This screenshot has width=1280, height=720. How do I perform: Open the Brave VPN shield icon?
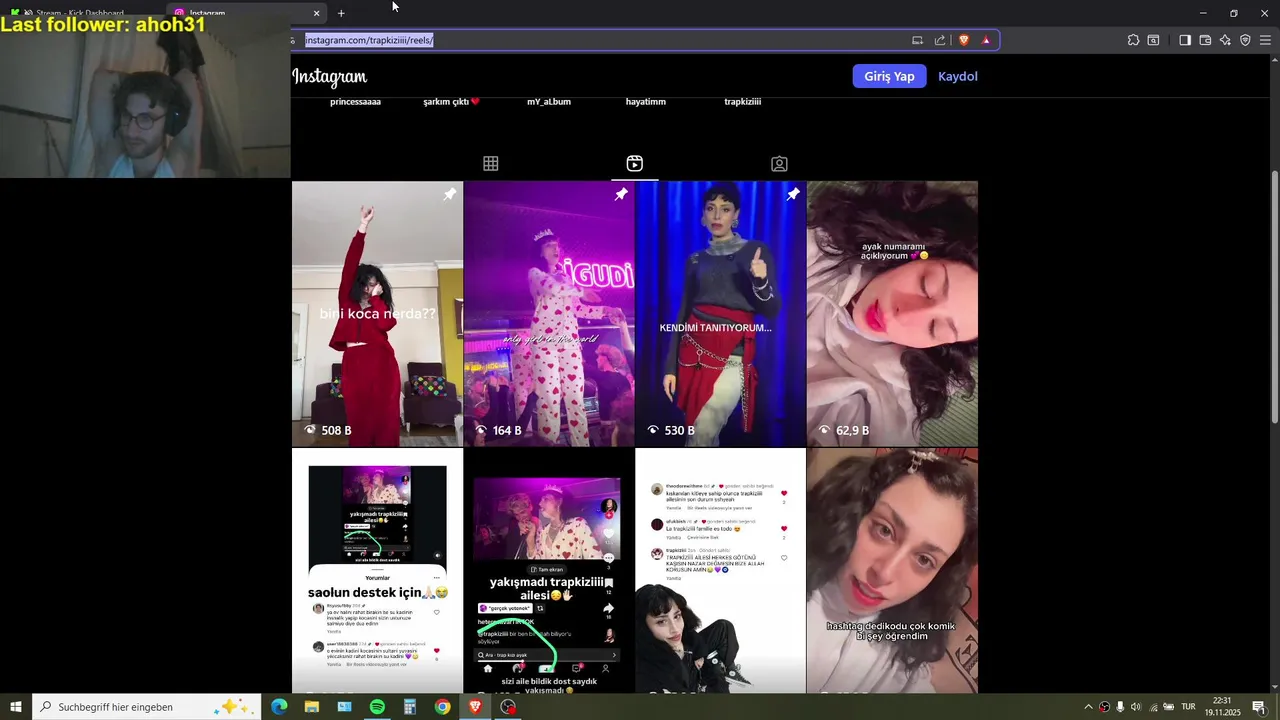click(x=1245, y=40)
